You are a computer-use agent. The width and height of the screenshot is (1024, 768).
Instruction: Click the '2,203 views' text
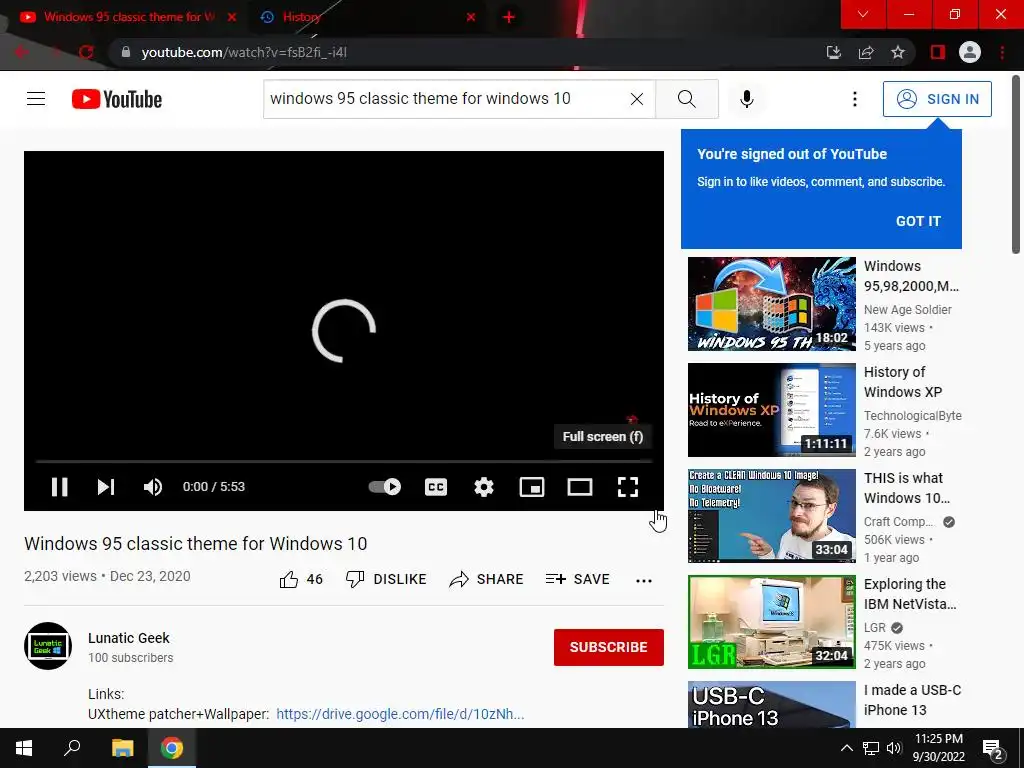click(60, 576)
